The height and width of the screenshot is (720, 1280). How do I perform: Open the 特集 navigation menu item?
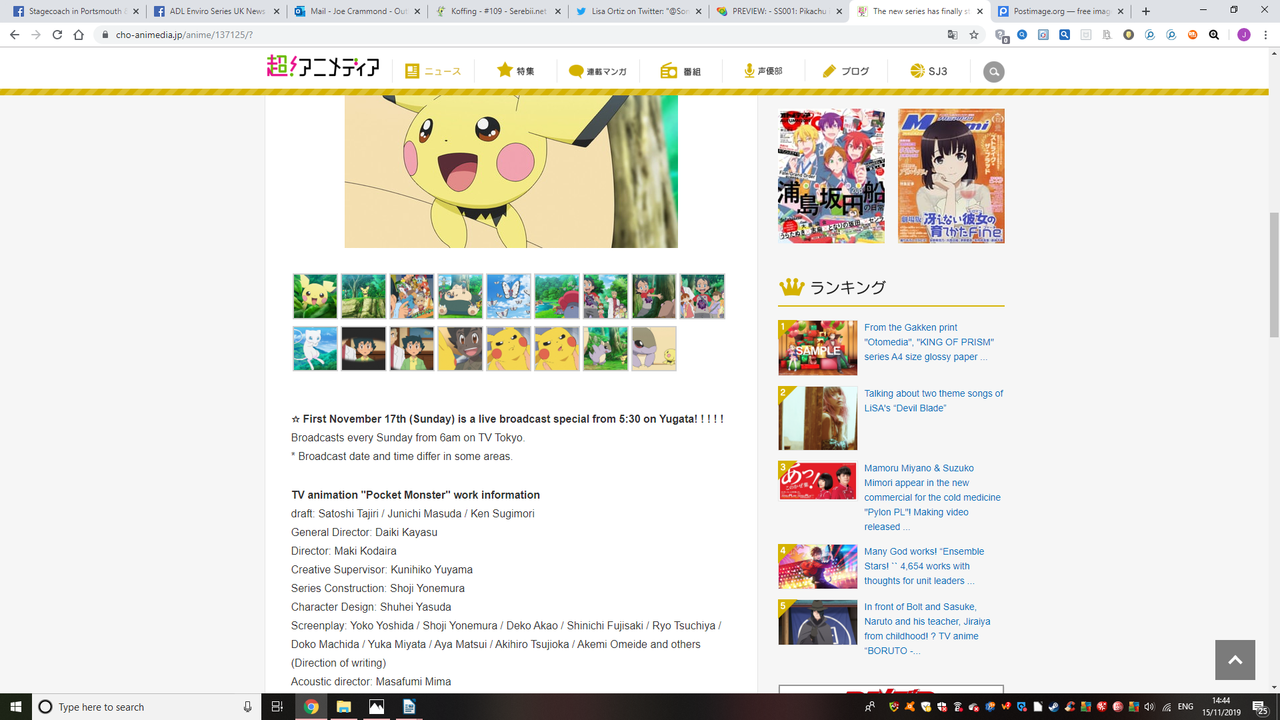click(516, 71)
